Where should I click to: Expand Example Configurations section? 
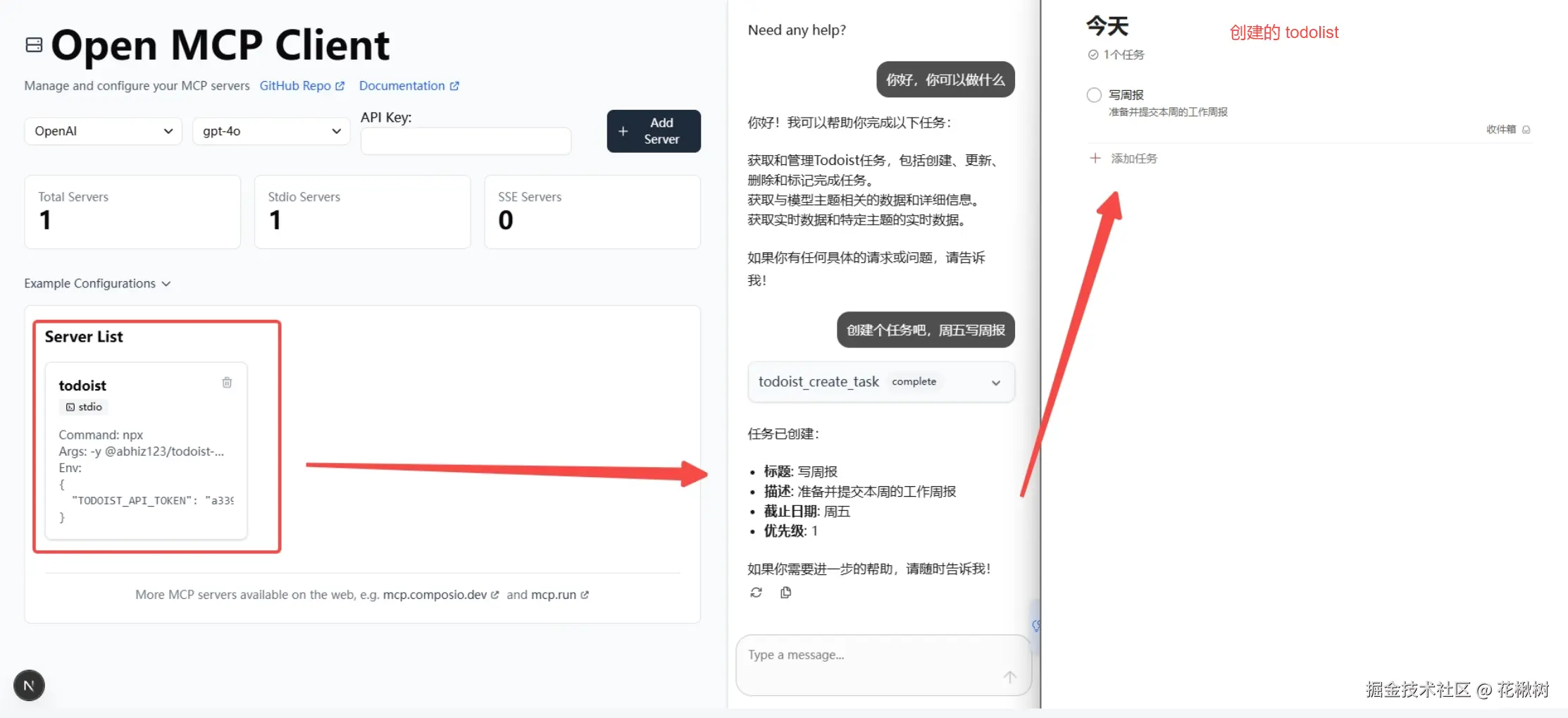(x=97, y=283)
